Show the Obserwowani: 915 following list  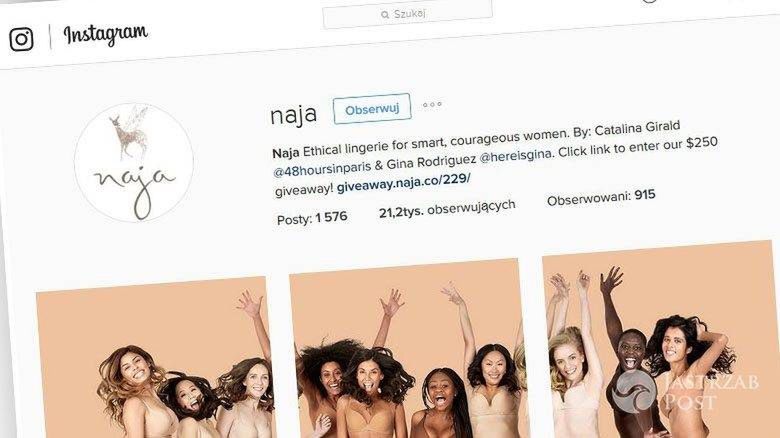(601, 197)
